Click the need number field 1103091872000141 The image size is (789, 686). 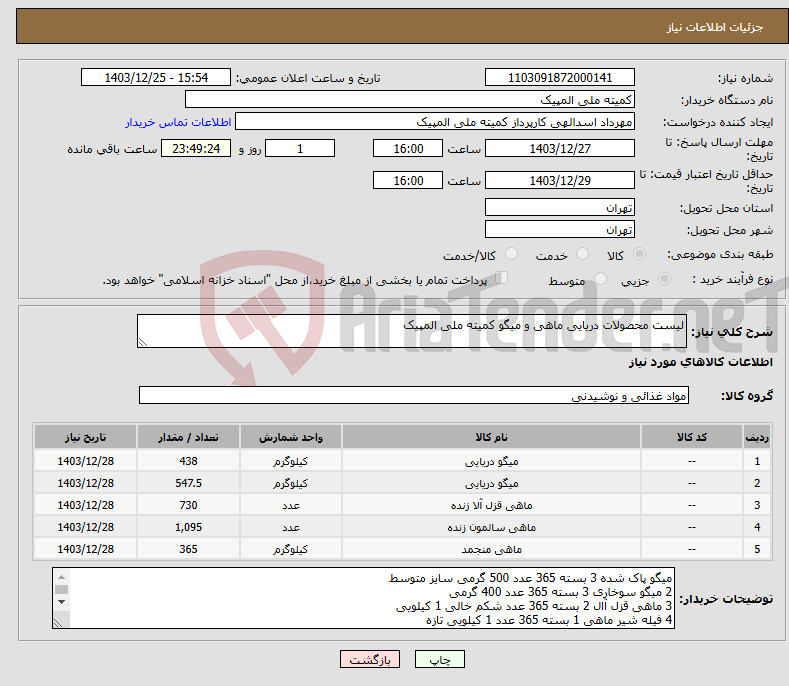coord(560,78)
